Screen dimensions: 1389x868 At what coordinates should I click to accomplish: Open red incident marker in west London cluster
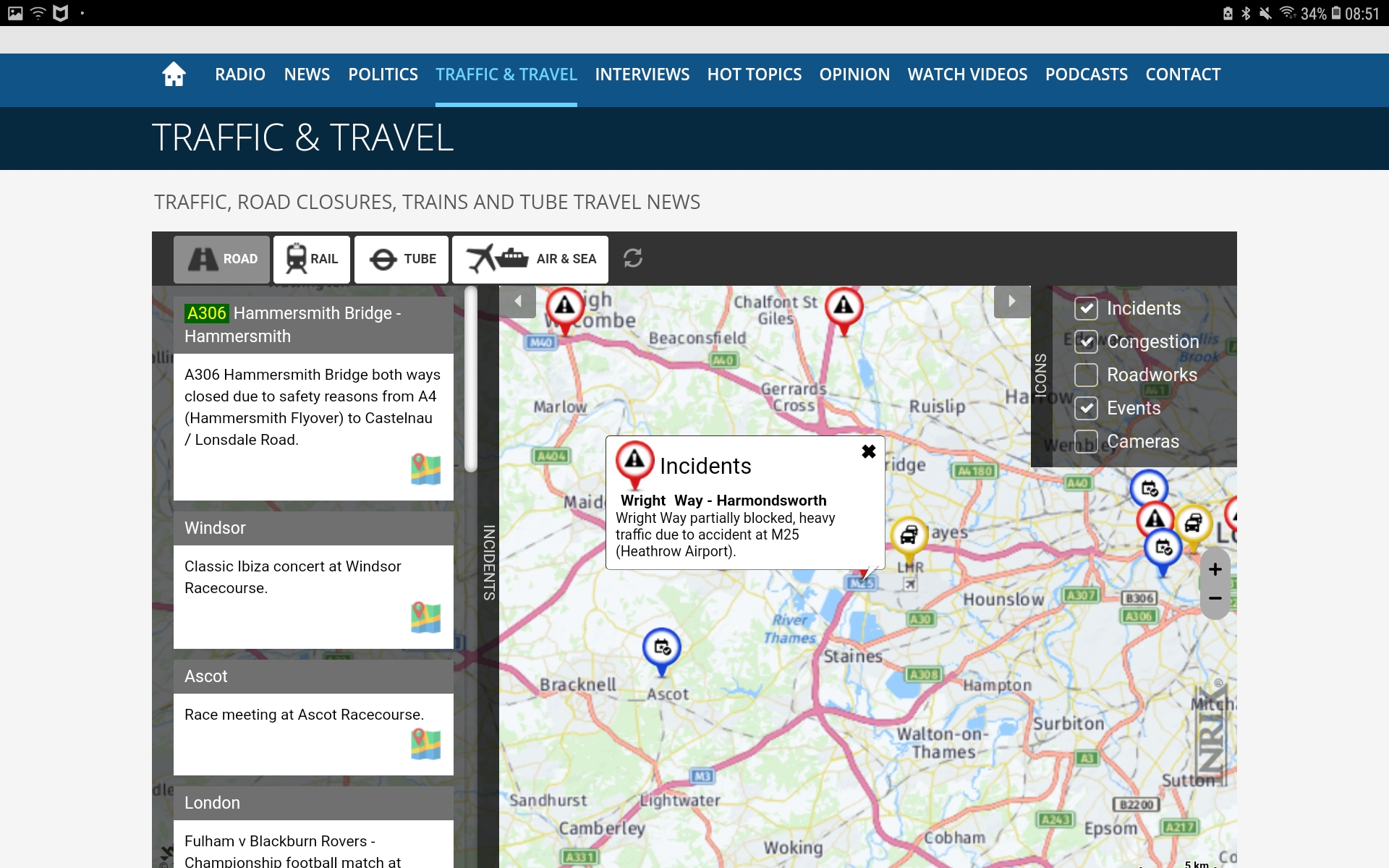(x=1155, y=518)
